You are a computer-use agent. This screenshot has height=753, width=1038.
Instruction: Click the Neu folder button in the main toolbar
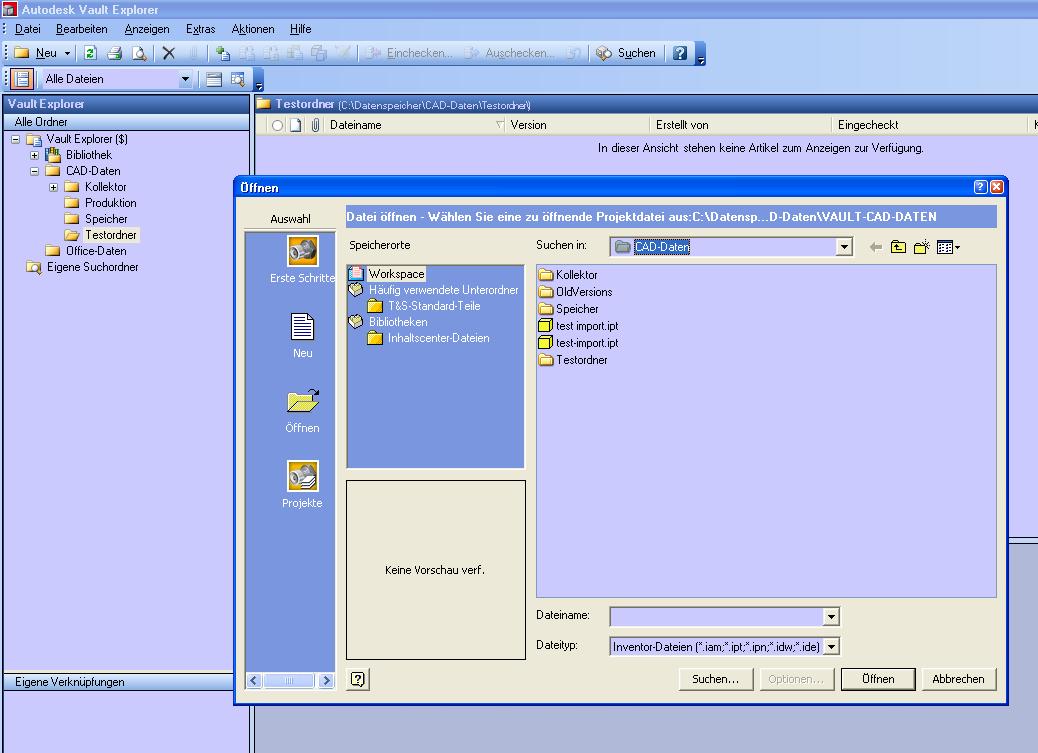36,53
